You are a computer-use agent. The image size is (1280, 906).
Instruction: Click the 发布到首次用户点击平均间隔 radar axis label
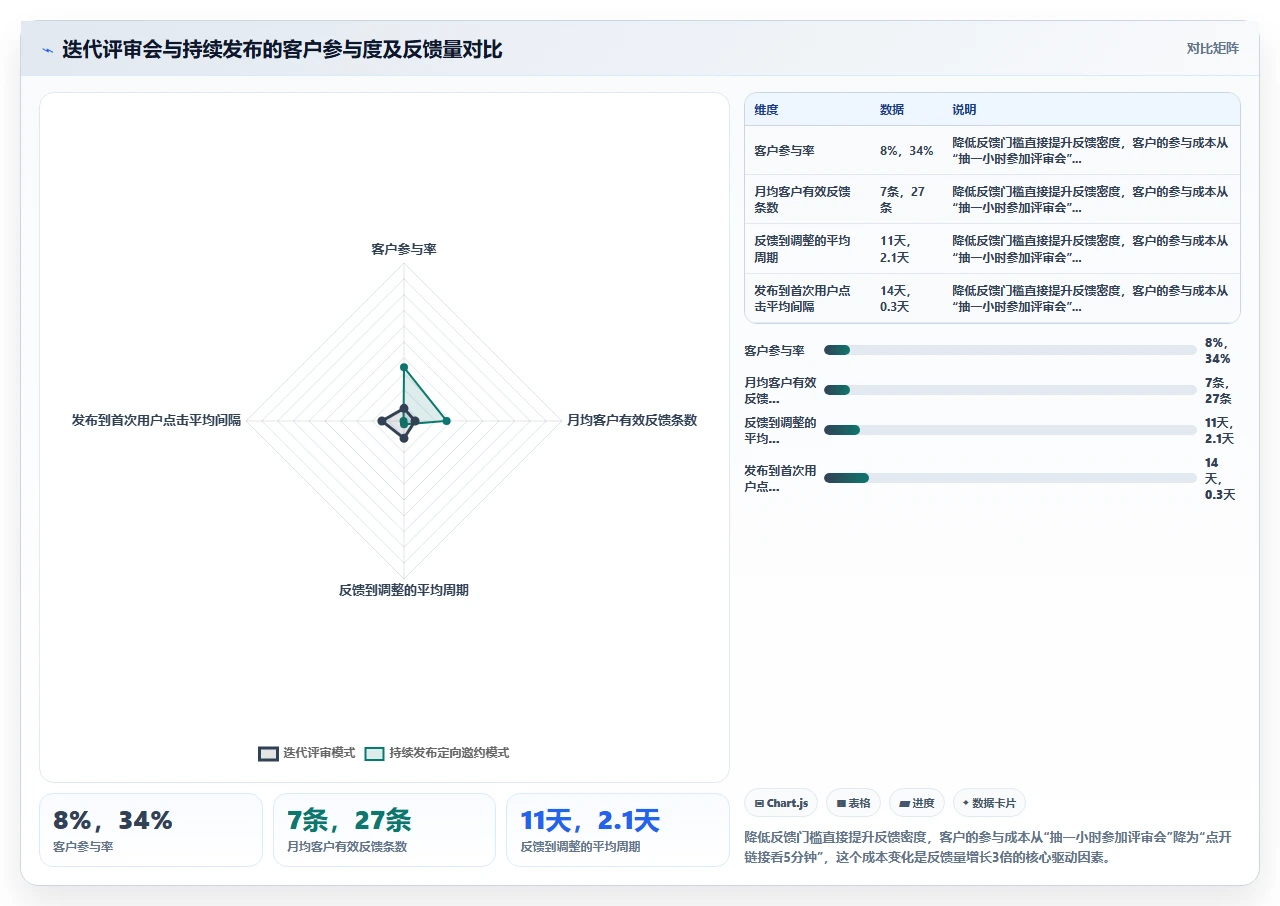pyautogui.click(x=156, y=420)
